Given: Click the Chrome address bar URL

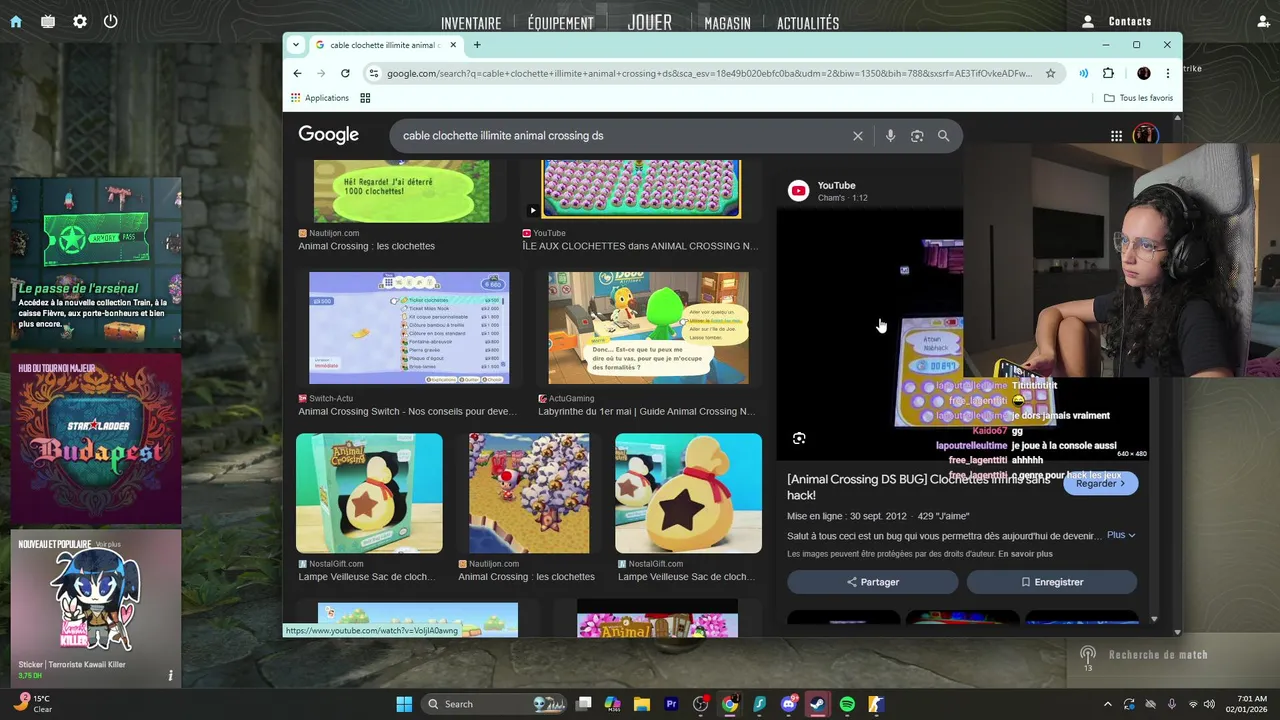Looking at the screenshot, I should [x=709, y=73].
